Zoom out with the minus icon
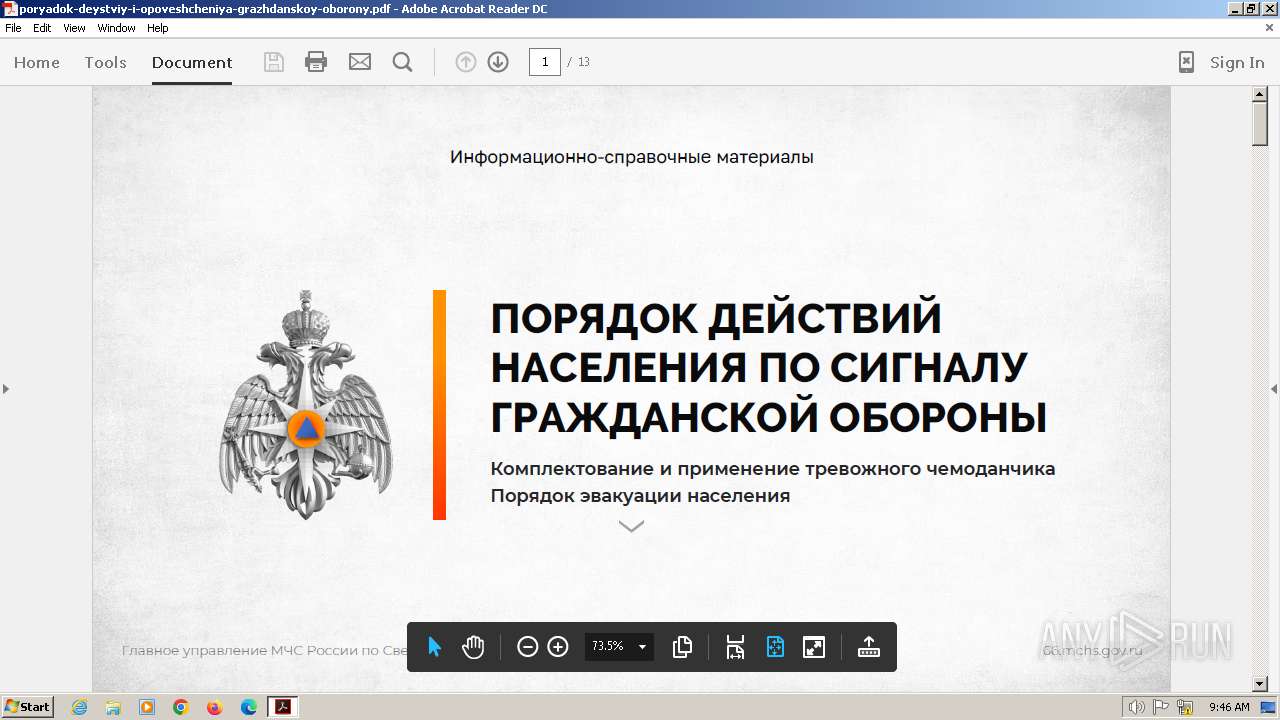The image size is (1280, 720). pyautogui.click(x=527, y=647)
